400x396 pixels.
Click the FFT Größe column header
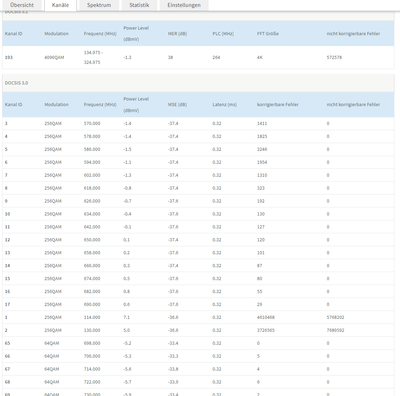[268, 34]
